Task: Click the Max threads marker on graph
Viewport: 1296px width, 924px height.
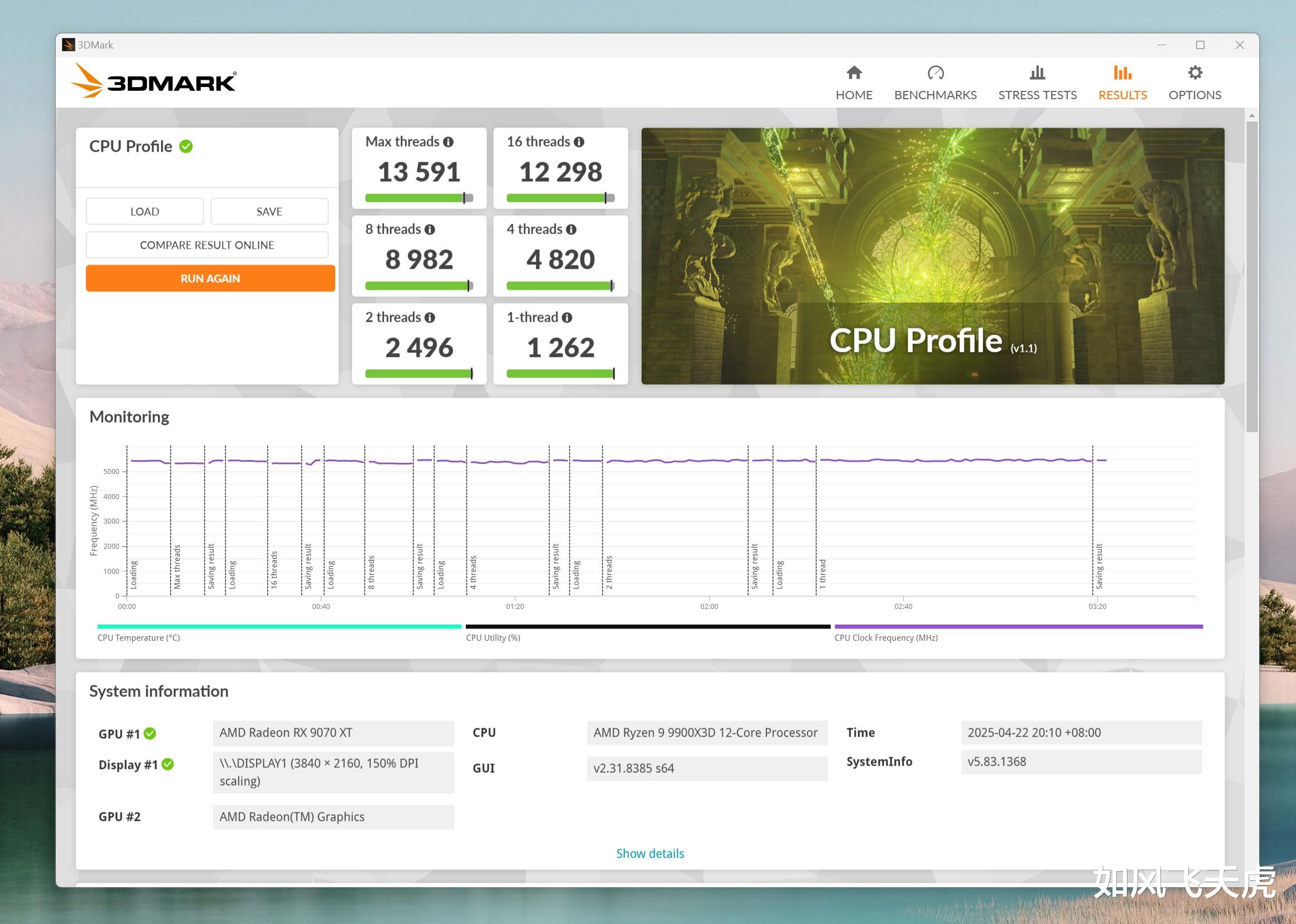Action: 177,567
